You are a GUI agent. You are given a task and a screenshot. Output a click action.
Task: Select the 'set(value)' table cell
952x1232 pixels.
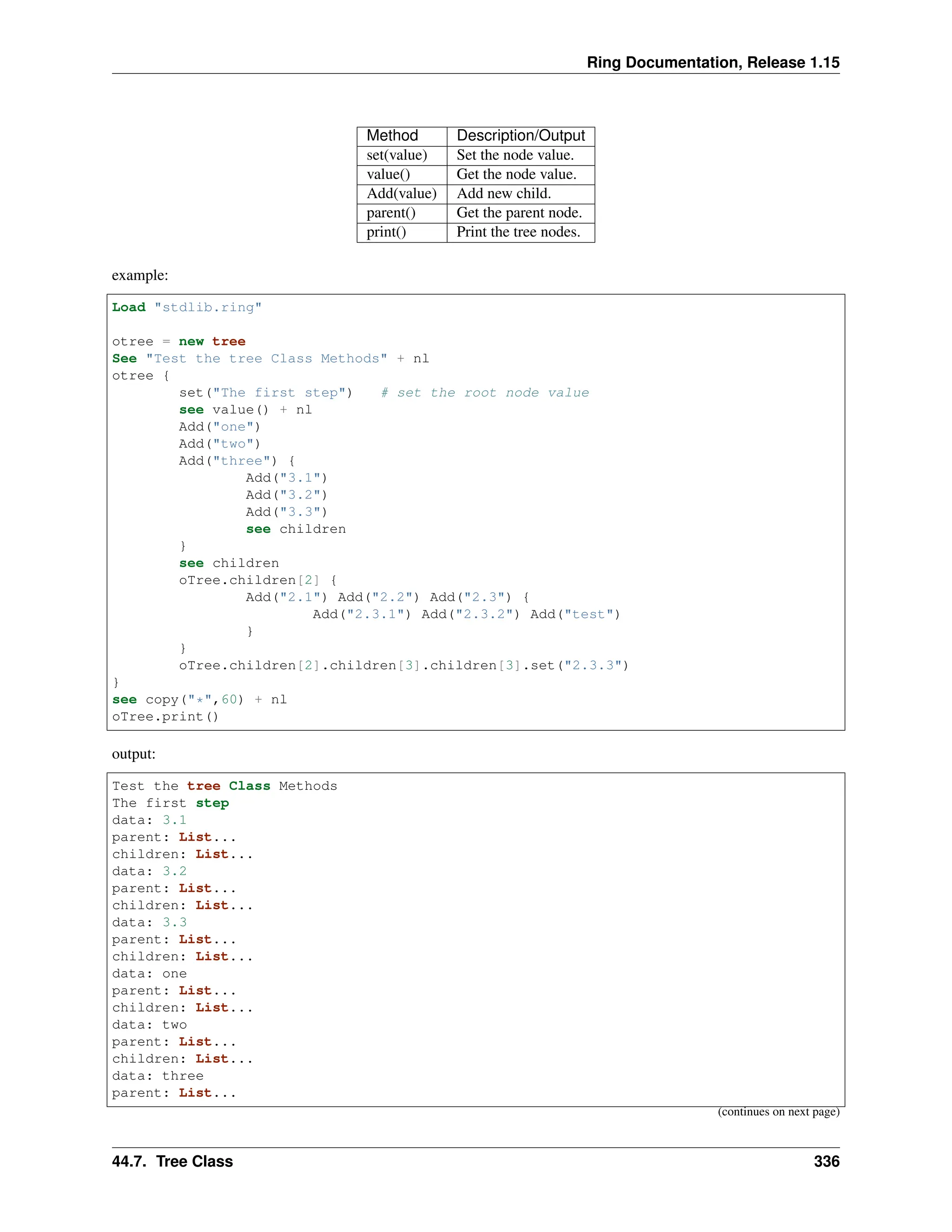click(397, 155)
